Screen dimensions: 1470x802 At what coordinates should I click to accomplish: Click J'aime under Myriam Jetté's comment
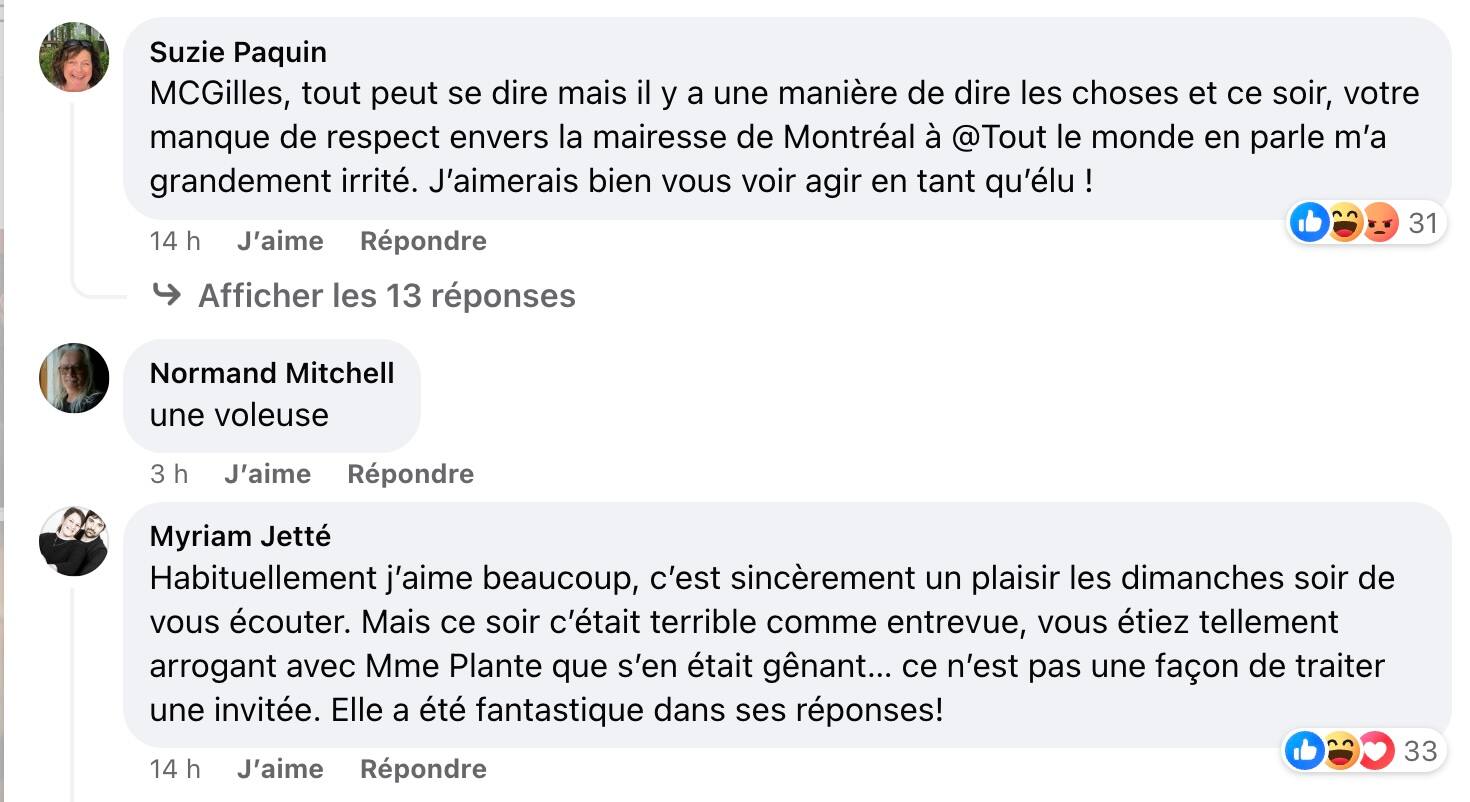point(279,769)
